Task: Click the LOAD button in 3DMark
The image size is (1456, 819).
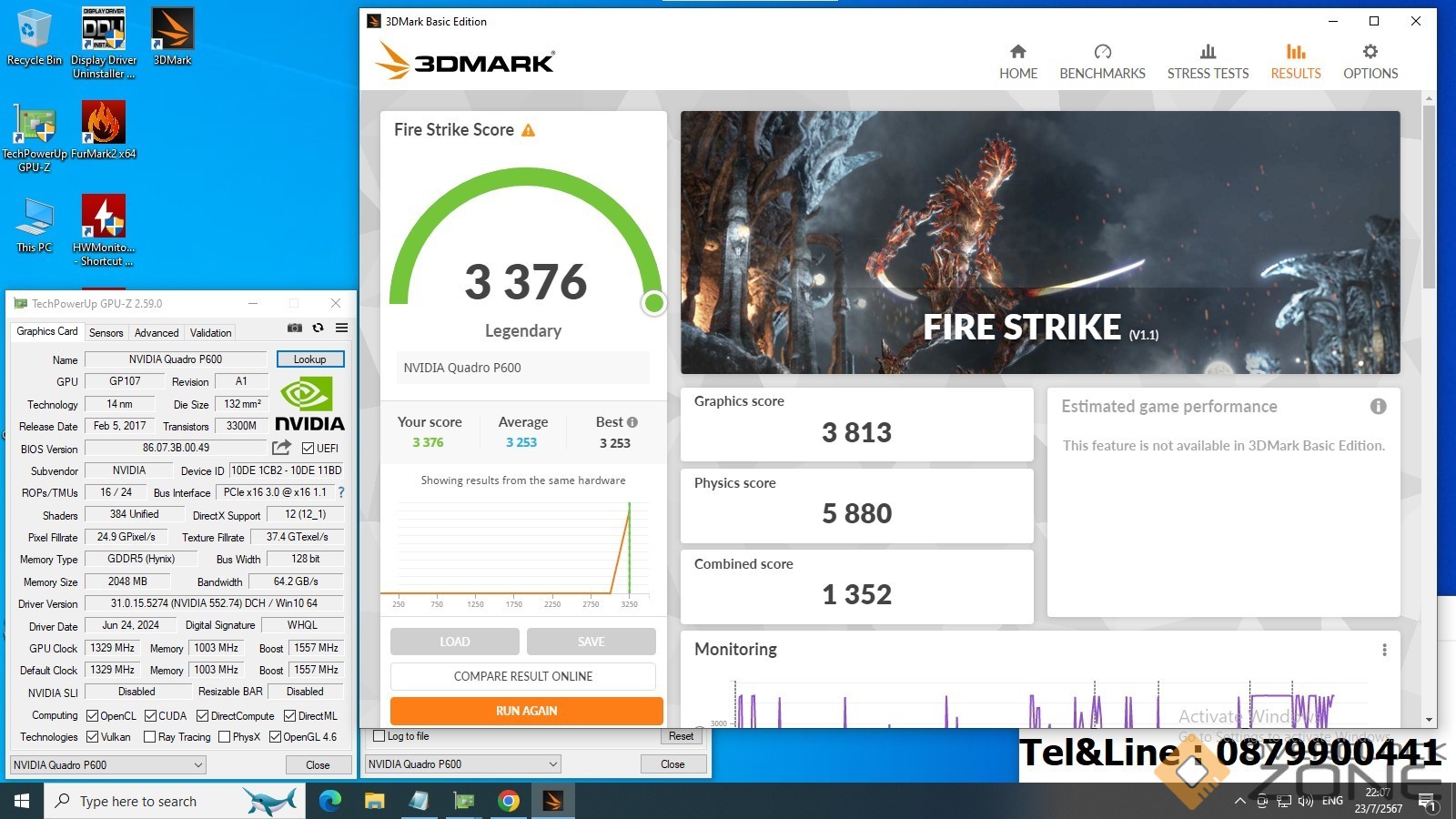Action: point(455,642)
